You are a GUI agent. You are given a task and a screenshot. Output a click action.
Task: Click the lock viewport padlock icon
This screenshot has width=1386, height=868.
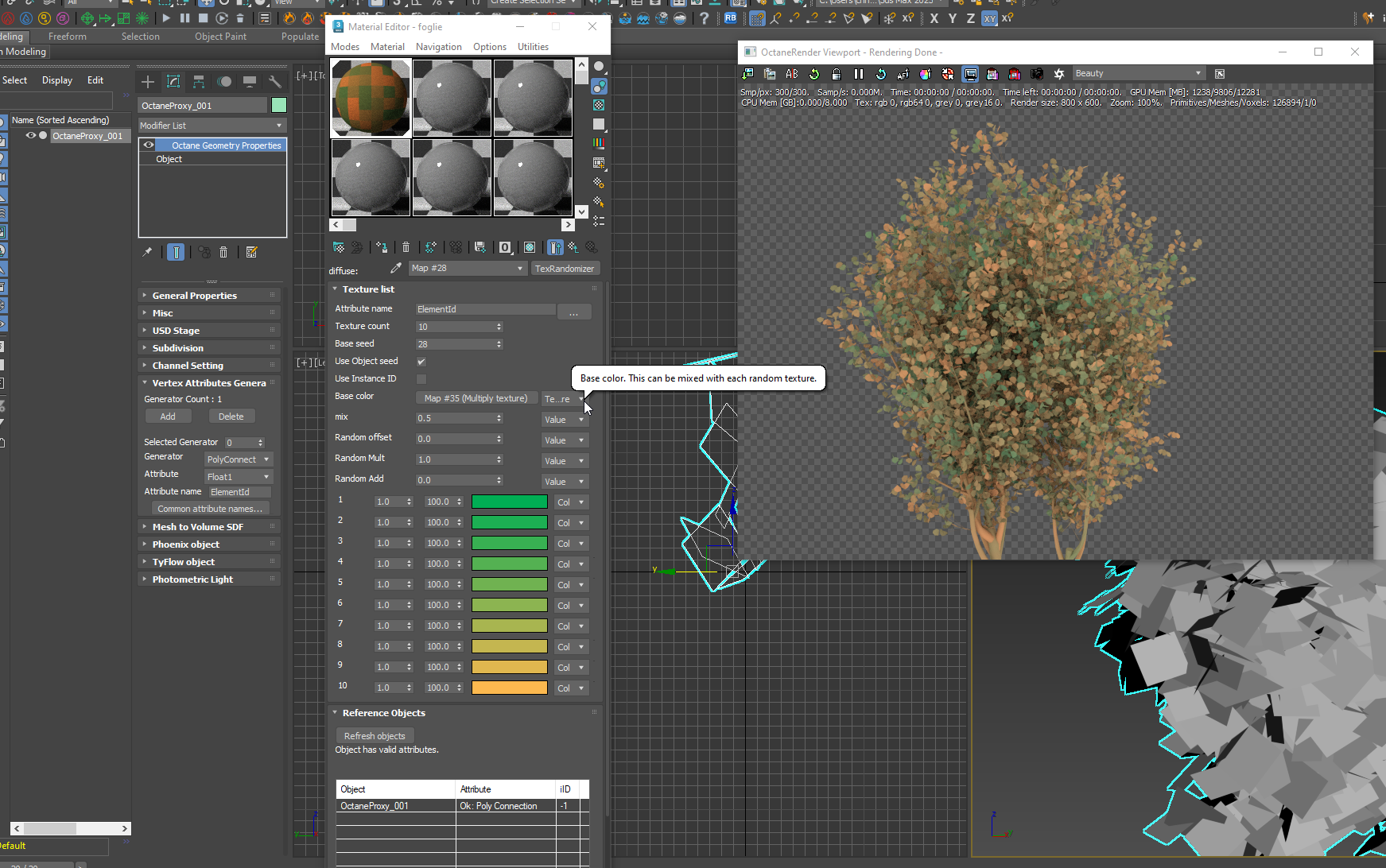coord(836,74)
